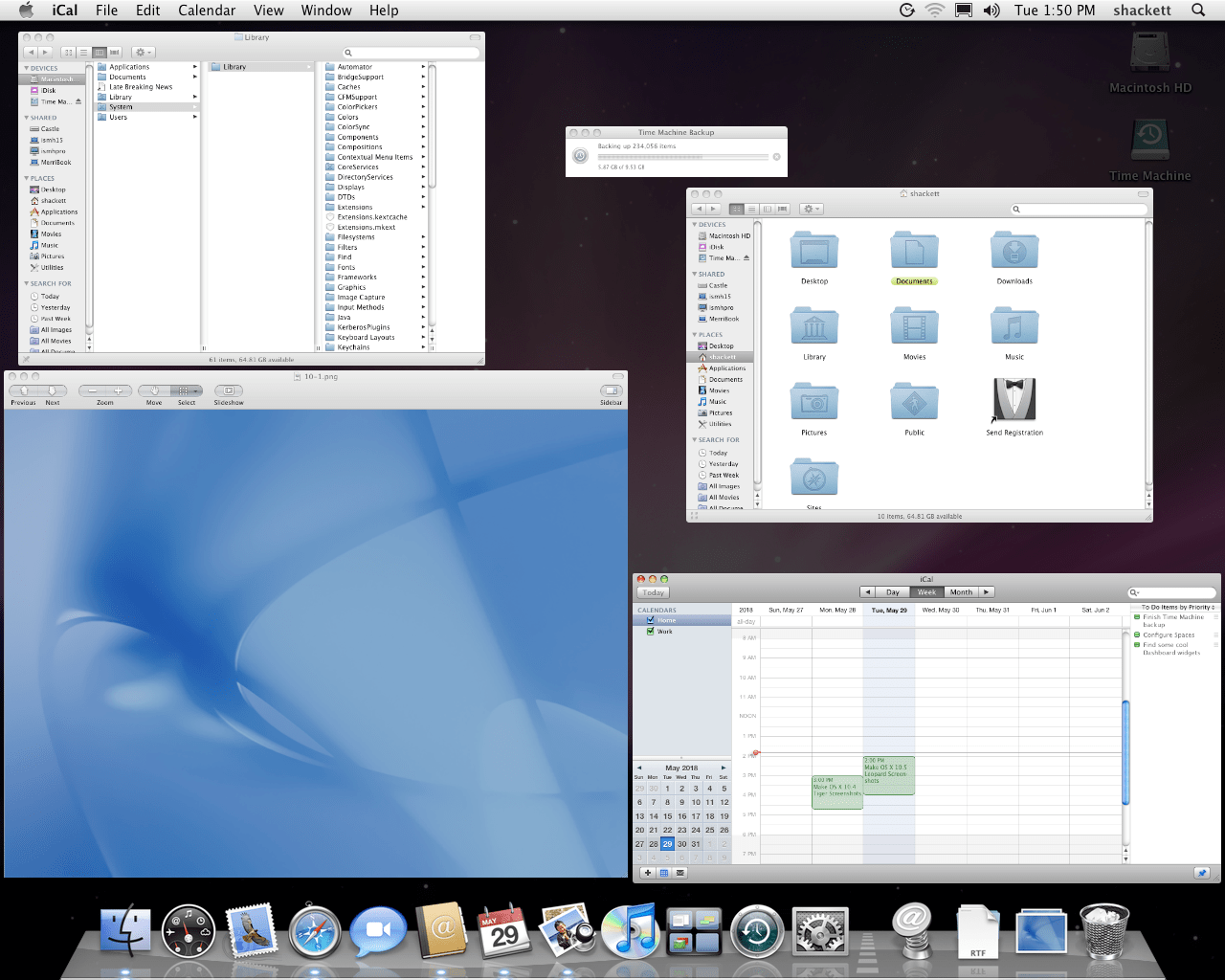Open the Calendar menu in the menu bar
This screenshot has width=1225, height=980.
coord(207,11)
